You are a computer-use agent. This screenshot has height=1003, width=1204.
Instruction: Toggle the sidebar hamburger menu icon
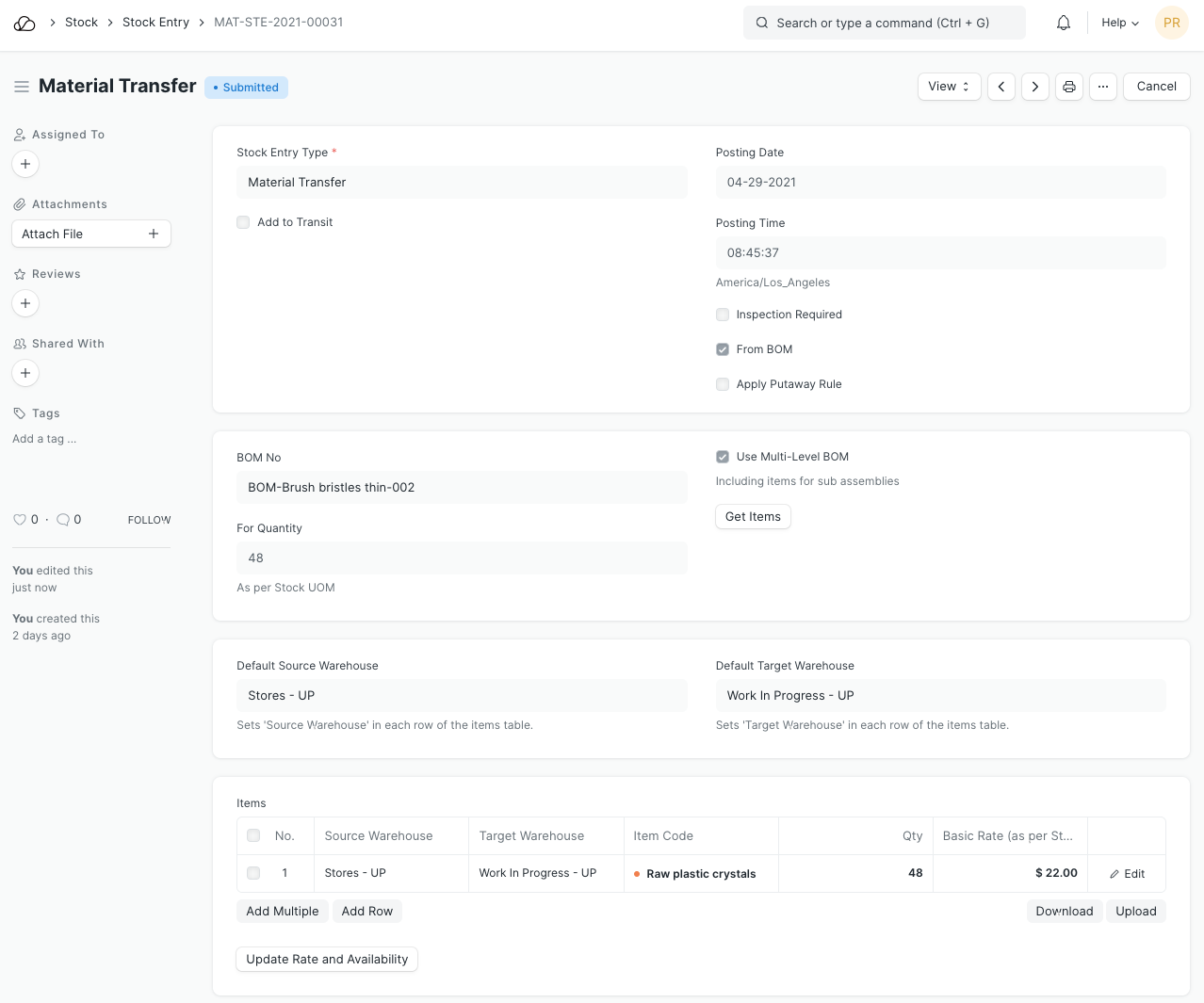coord(22,87)
